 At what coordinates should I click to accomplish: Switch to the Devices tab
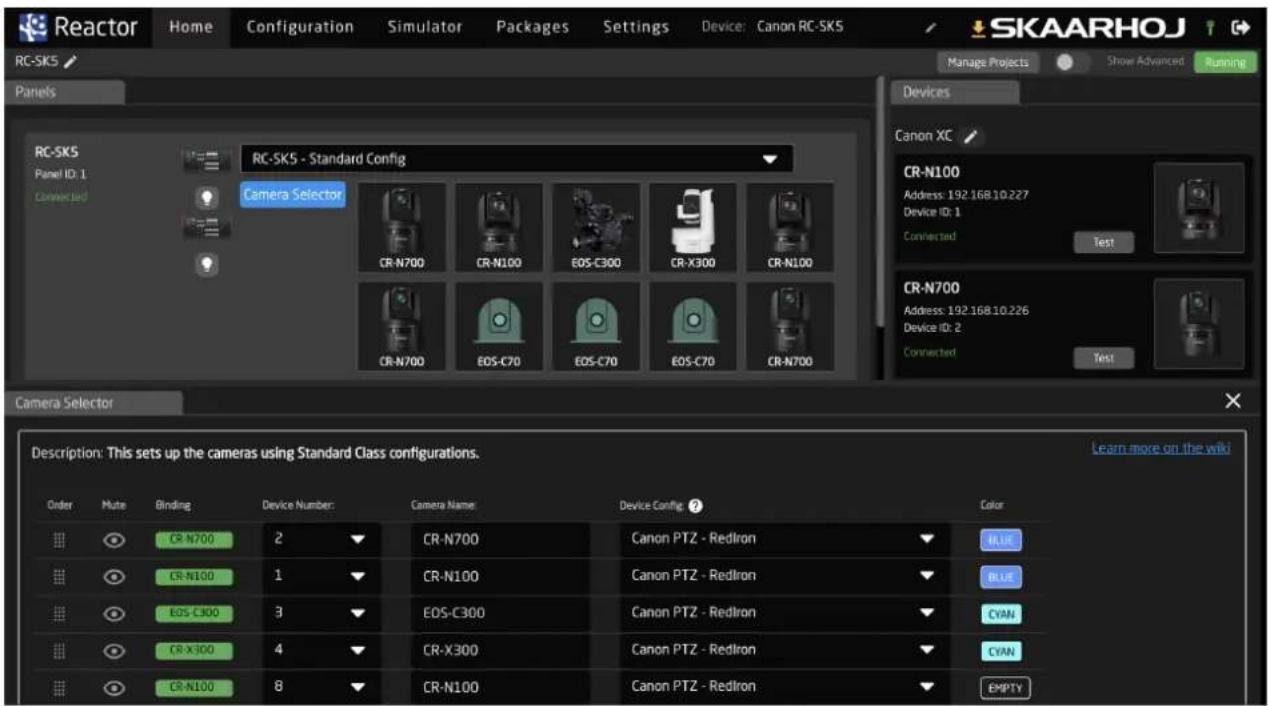coord(956,92)
